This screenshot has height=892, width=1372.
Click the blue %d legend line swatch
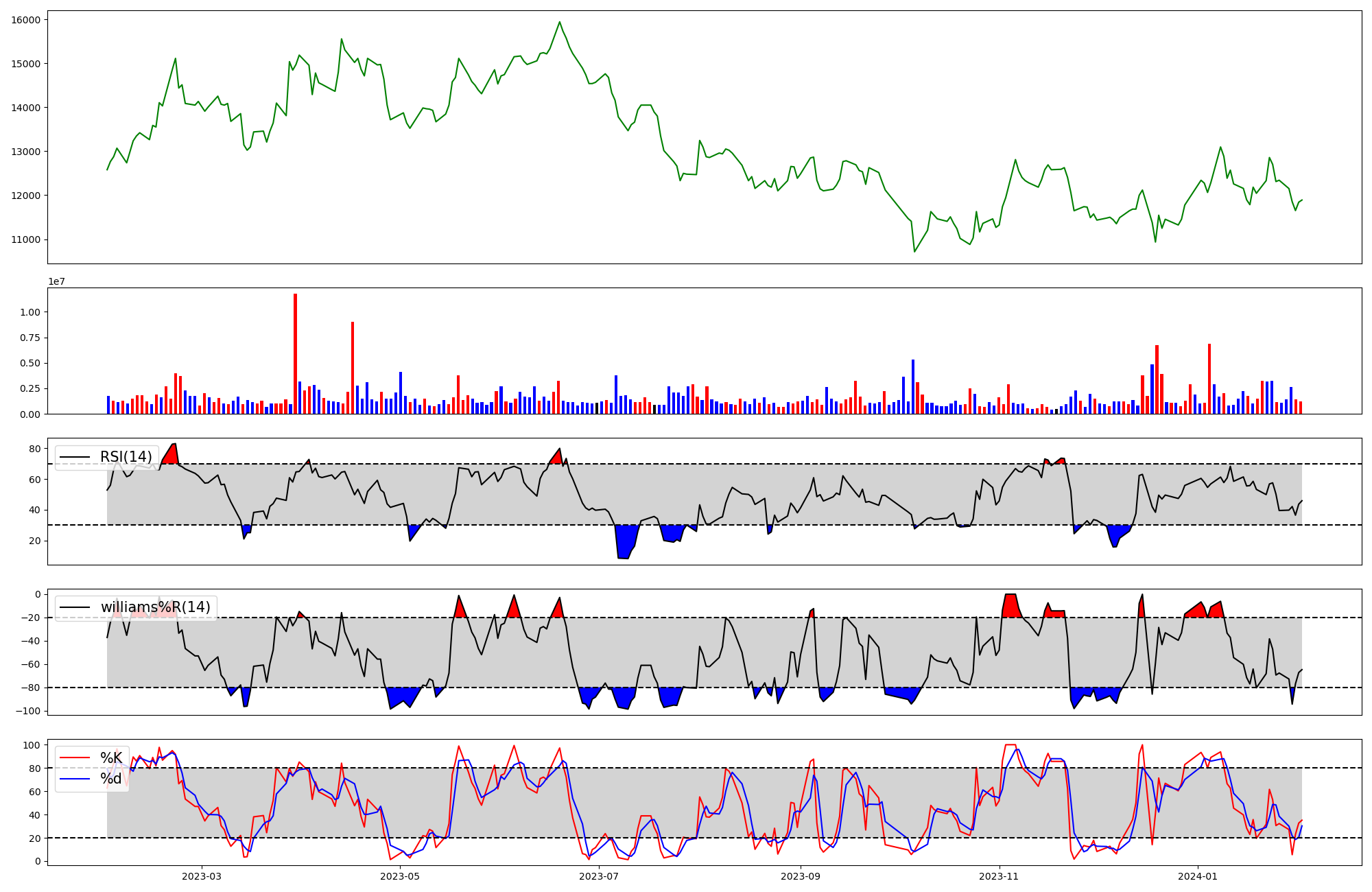coord(75,779)
